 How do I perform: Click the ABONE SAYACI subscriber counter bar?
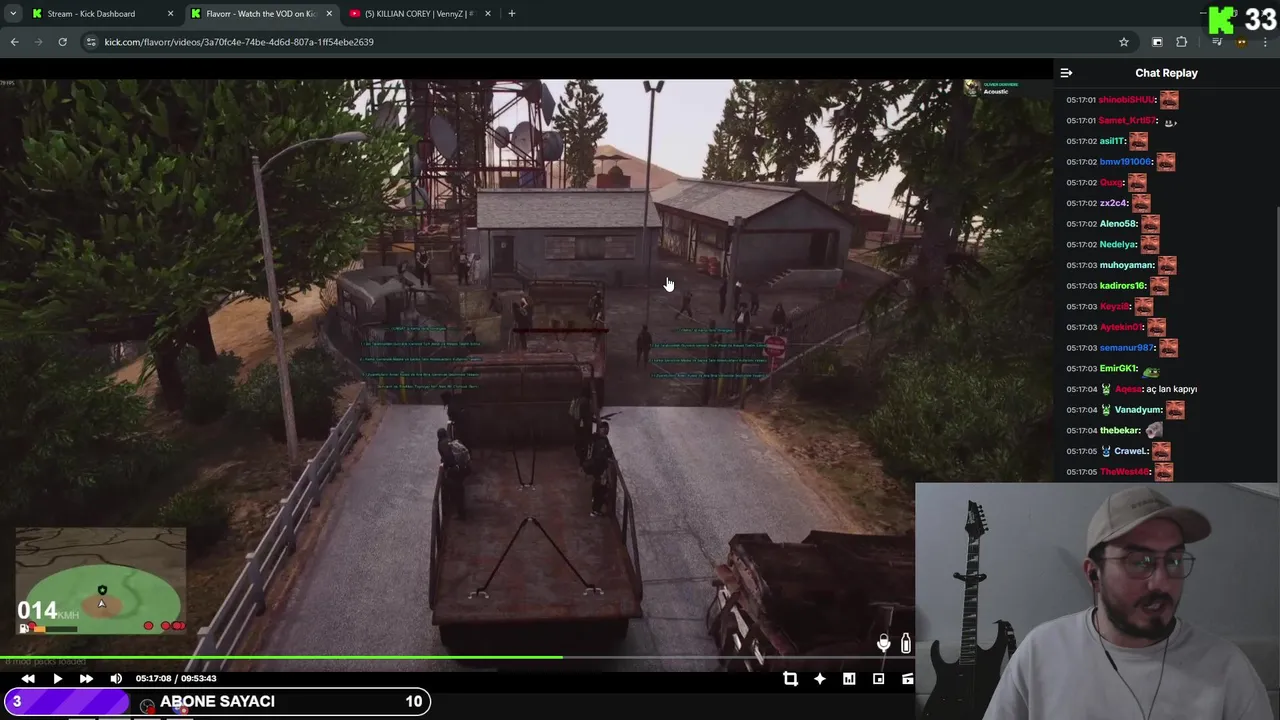tap(216, 702)
